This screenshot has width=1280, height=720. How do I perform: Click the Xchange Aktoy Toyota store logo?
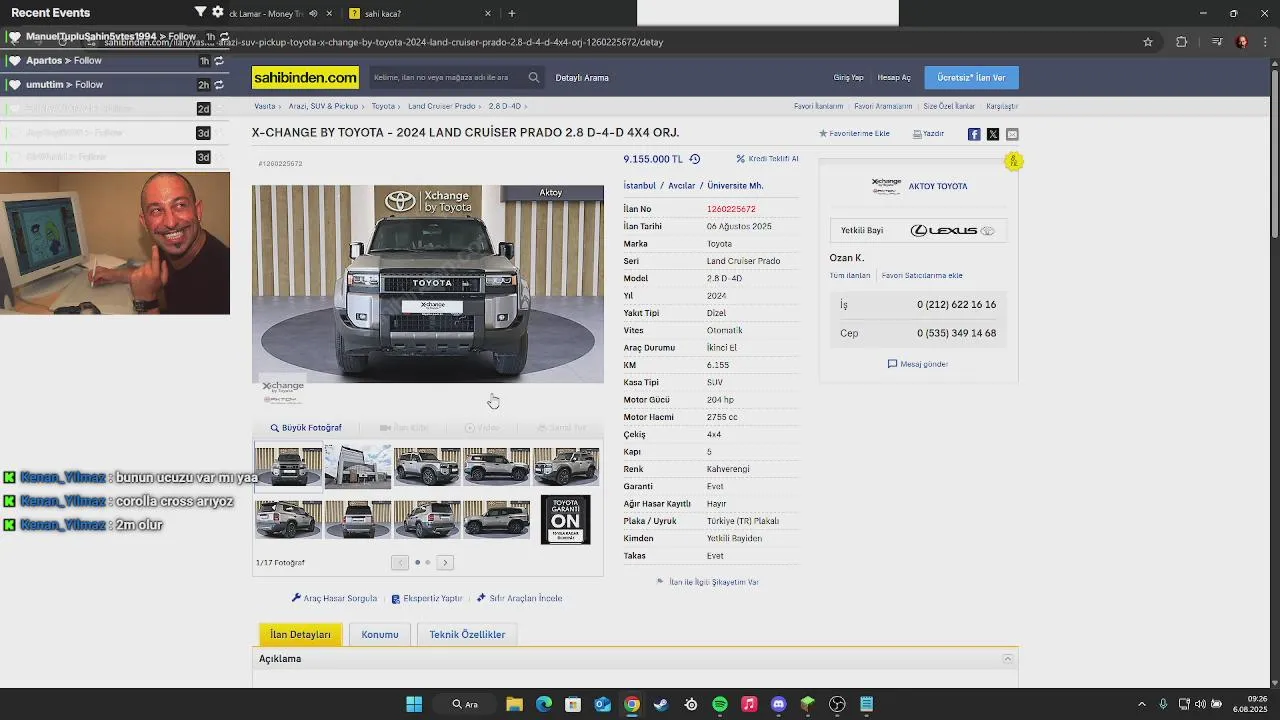(x=886, y=186)
